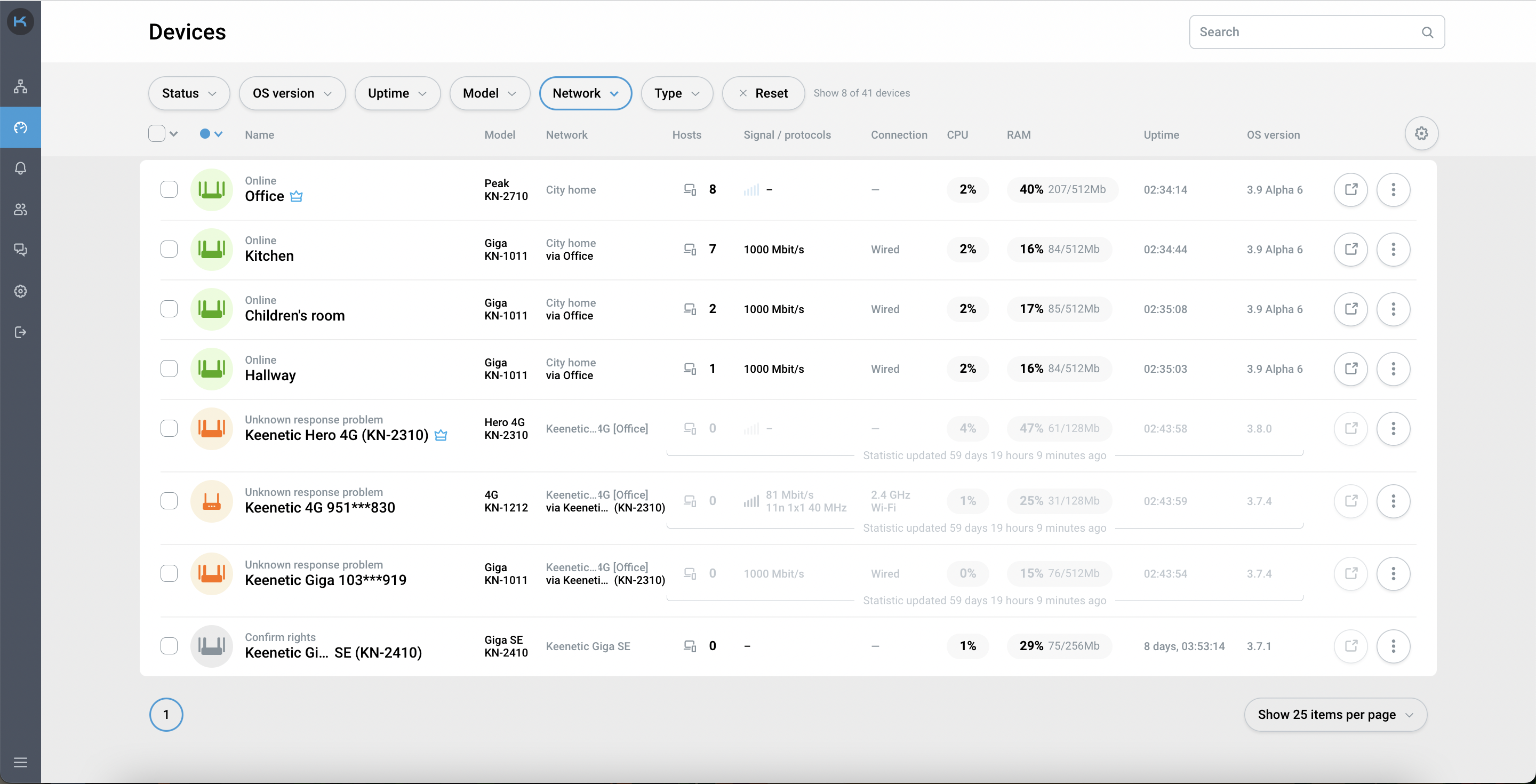This screenshot has height=784, width=1536.
Task: Click the 2% CPU badge for Kitchen
Action: tap(968, 249)
